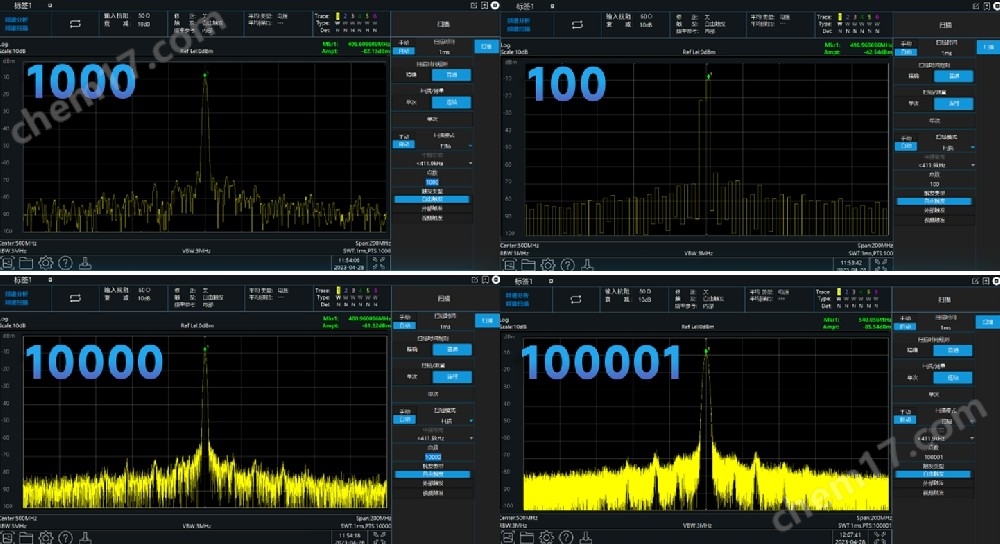Open the folder icon below the 10000-point chart

[26, 538]
